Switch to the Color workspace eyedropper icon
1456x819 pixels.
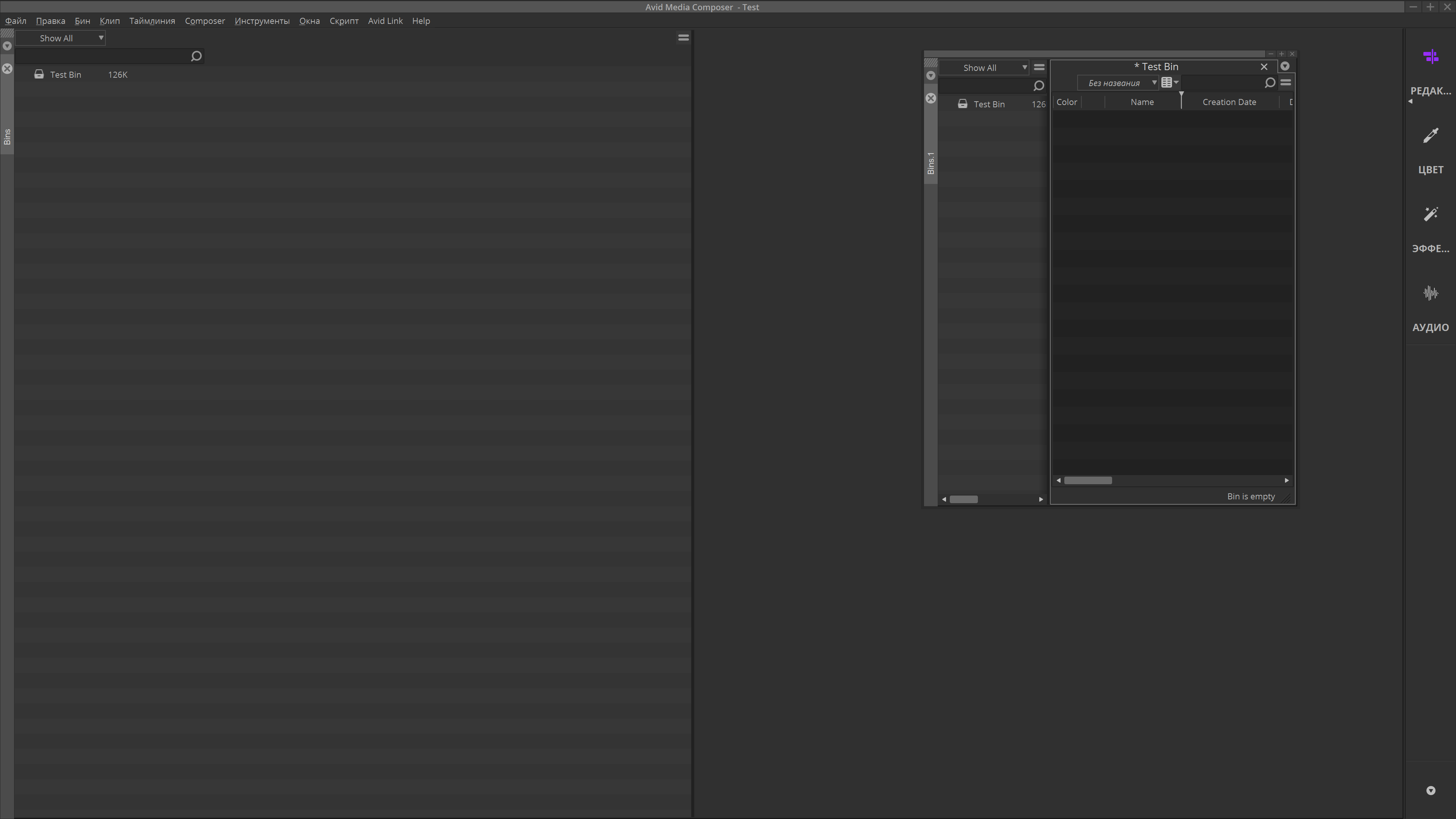[1431, 136]
